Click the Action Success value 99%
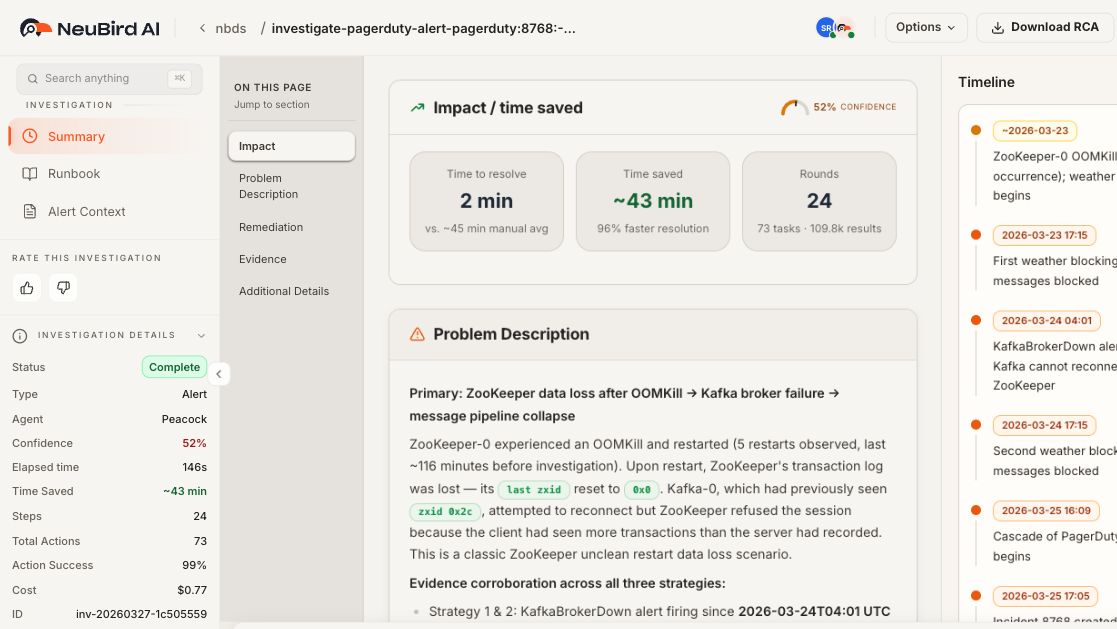The image size is (1117, 629). (194, 565)
